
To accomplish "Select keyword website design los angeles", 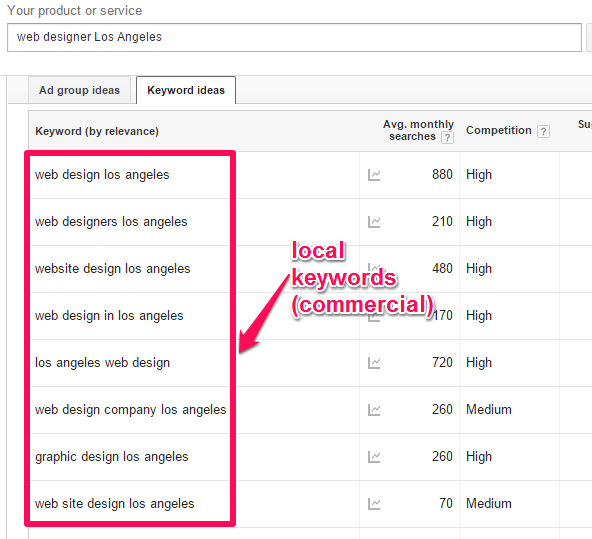I will click(113, 269).
